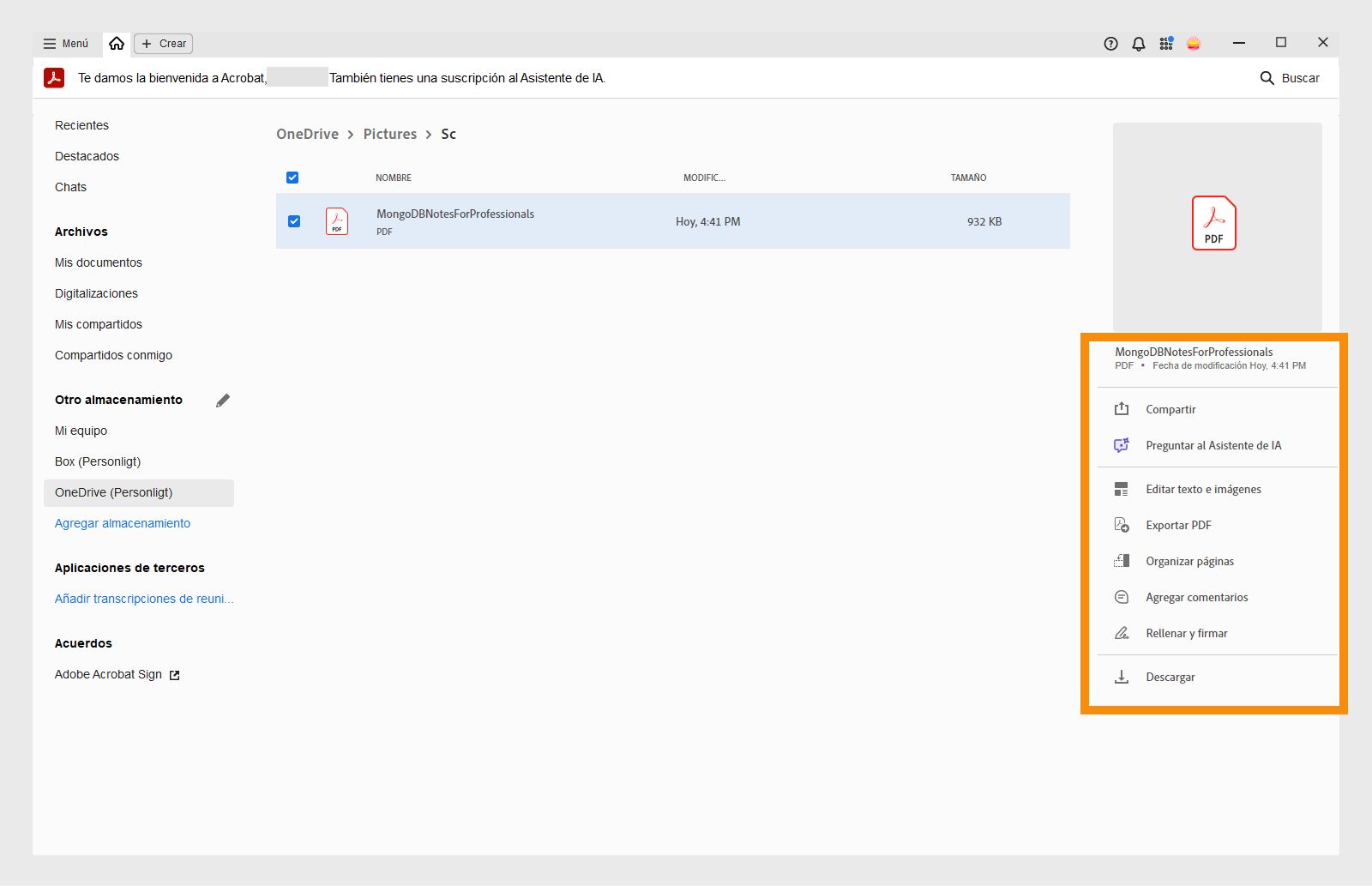Toggle the select-all checkbox in the header
This screenshot has height=886, width=1372.
(292, 177)
